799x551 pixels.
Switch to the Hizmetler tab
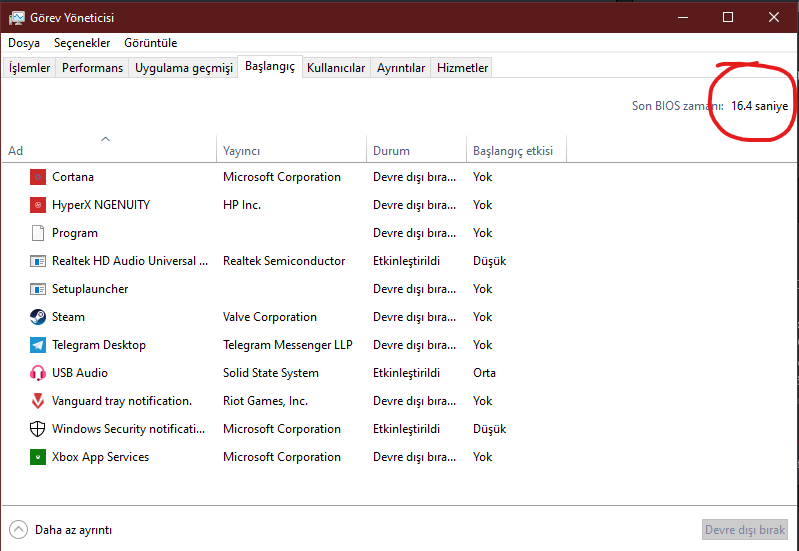point(462,68)
